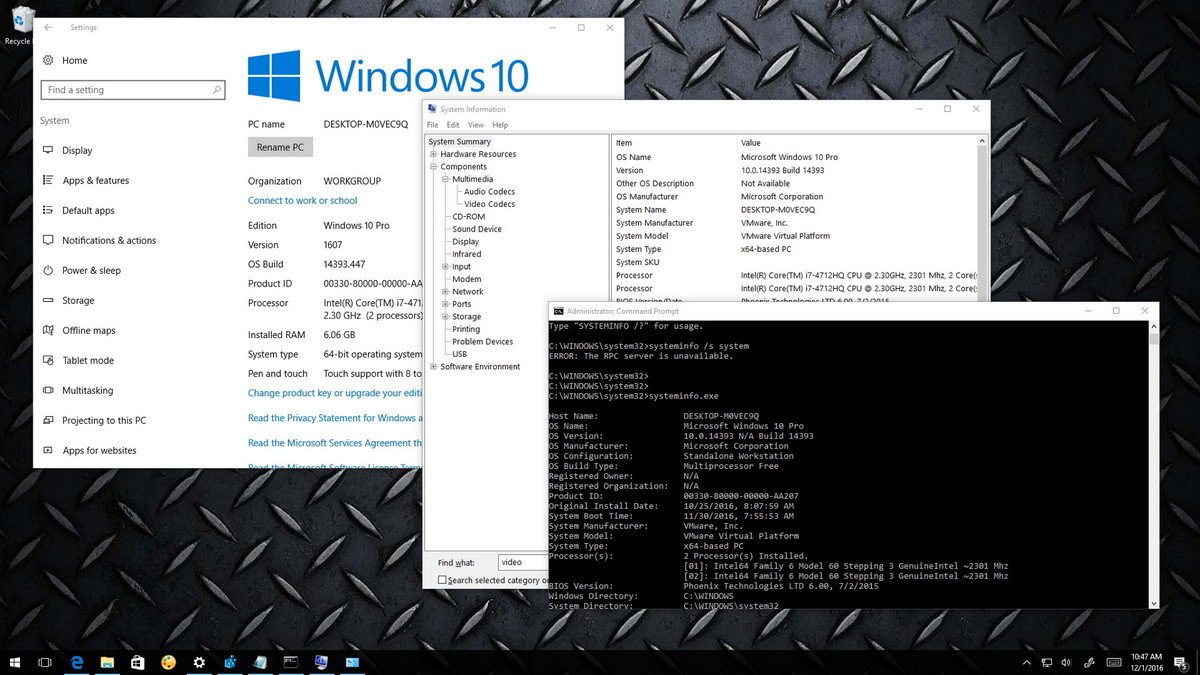
Task: Click the back arrow in Settings
Action: tap(48, 27)
